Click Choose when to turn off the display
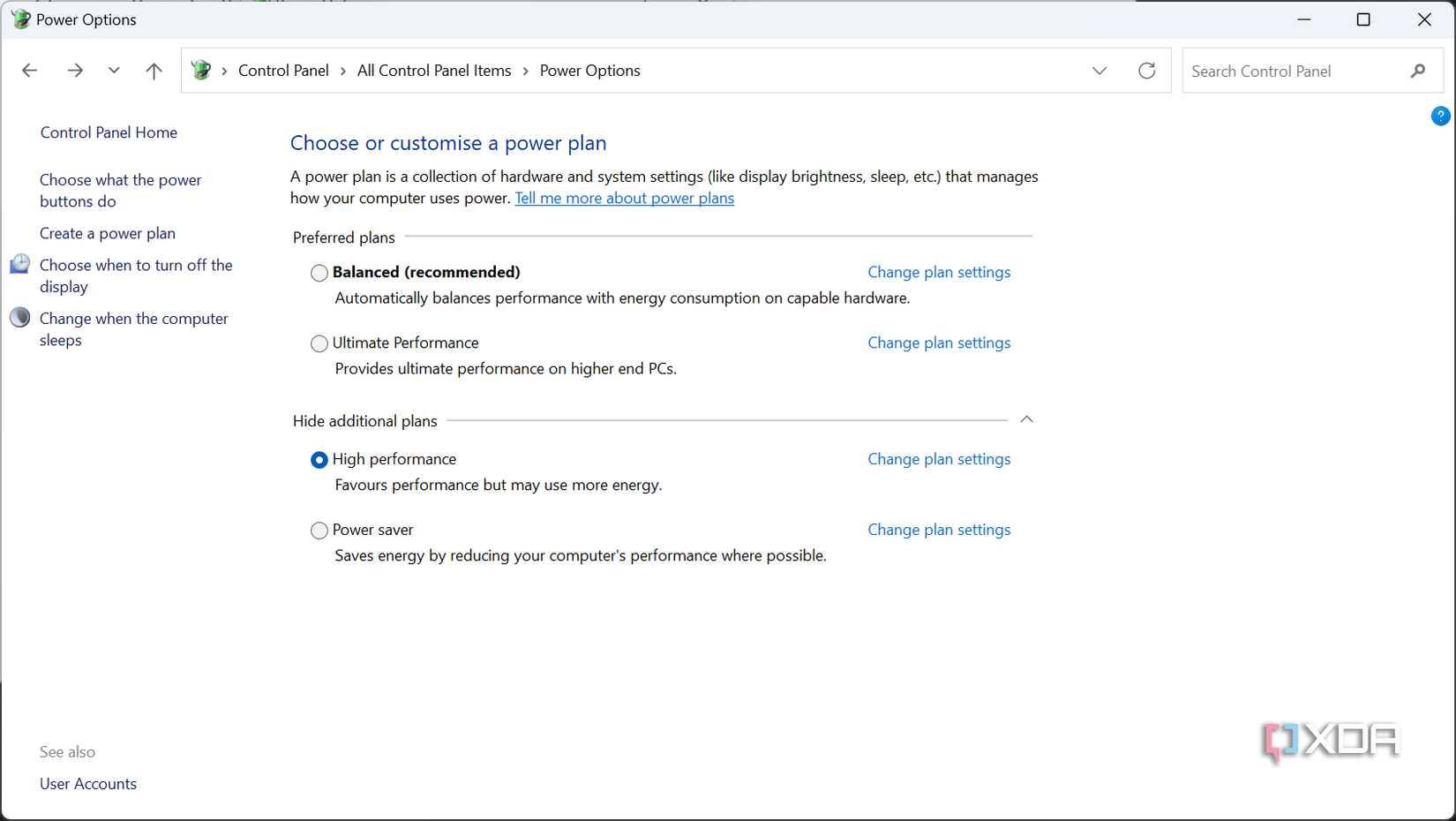 tap(135, 275)
